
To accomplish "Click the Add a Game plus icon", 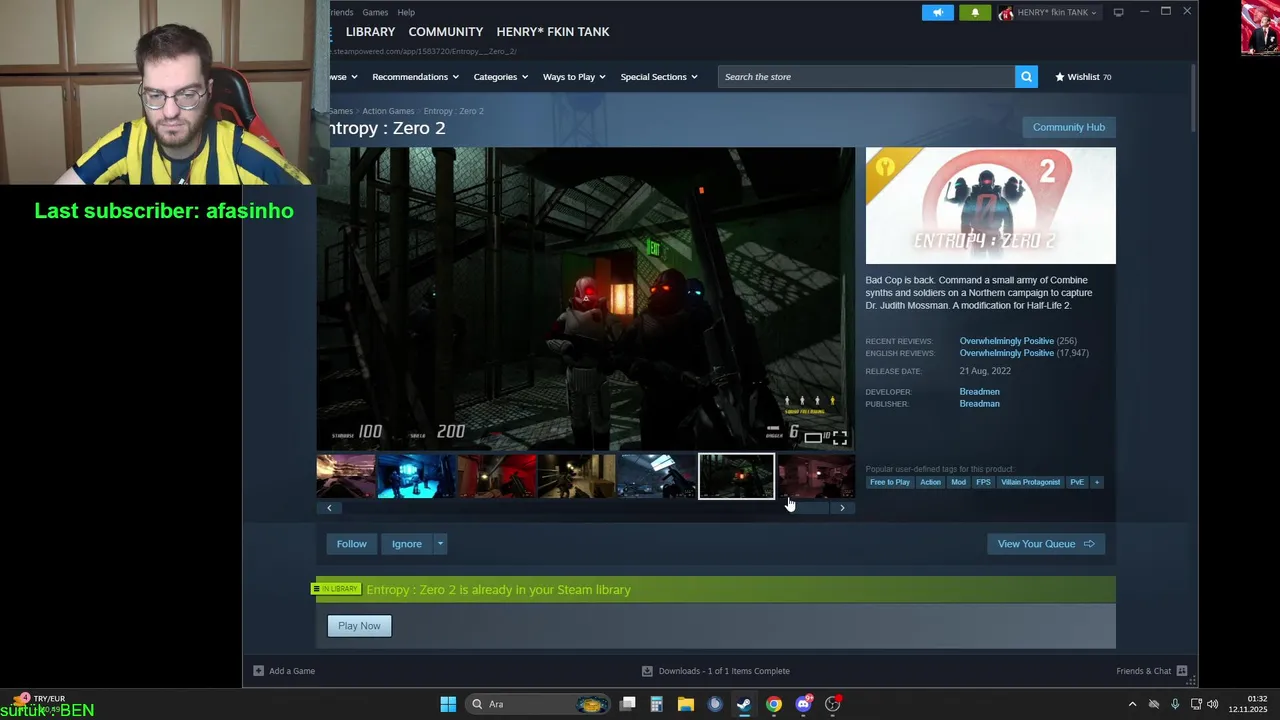I will point(258,671).
